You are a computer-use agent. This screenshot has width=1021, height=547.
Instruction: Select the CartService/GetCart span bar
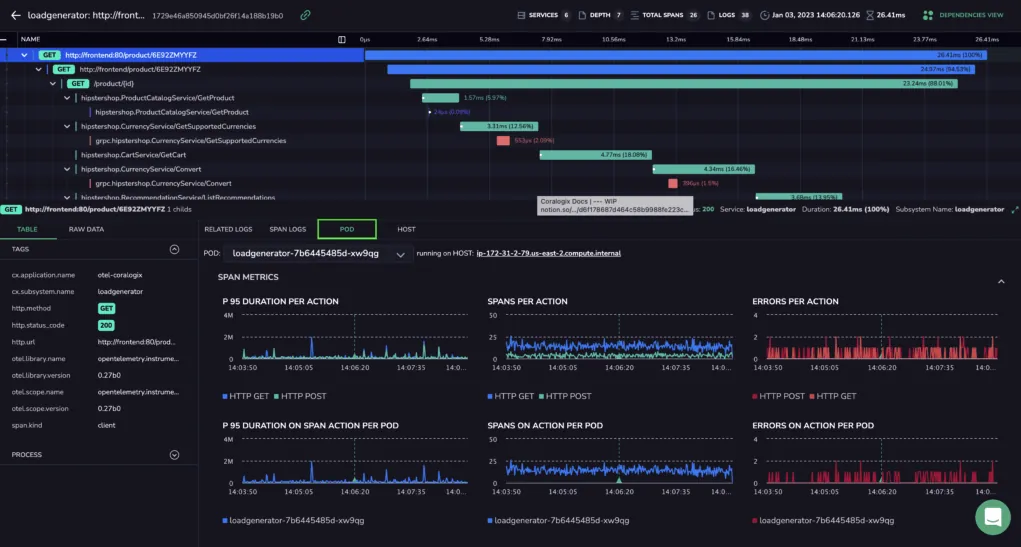pyautogui.click(x=595, y=155)
